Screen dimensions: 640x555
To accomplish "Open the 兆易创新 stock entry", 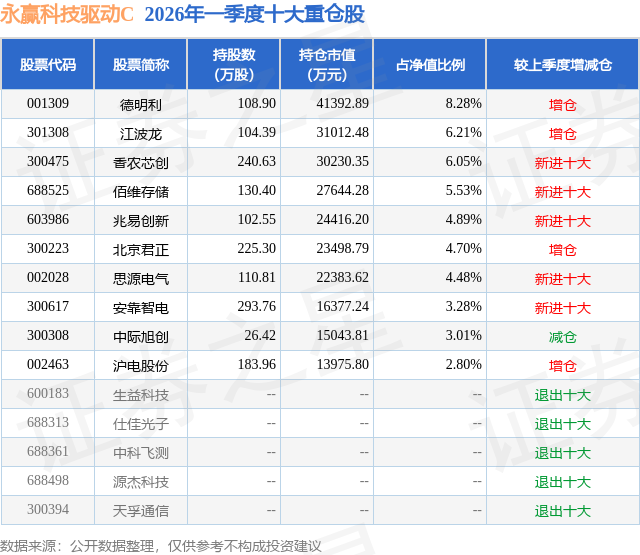I will coord(141,221).
